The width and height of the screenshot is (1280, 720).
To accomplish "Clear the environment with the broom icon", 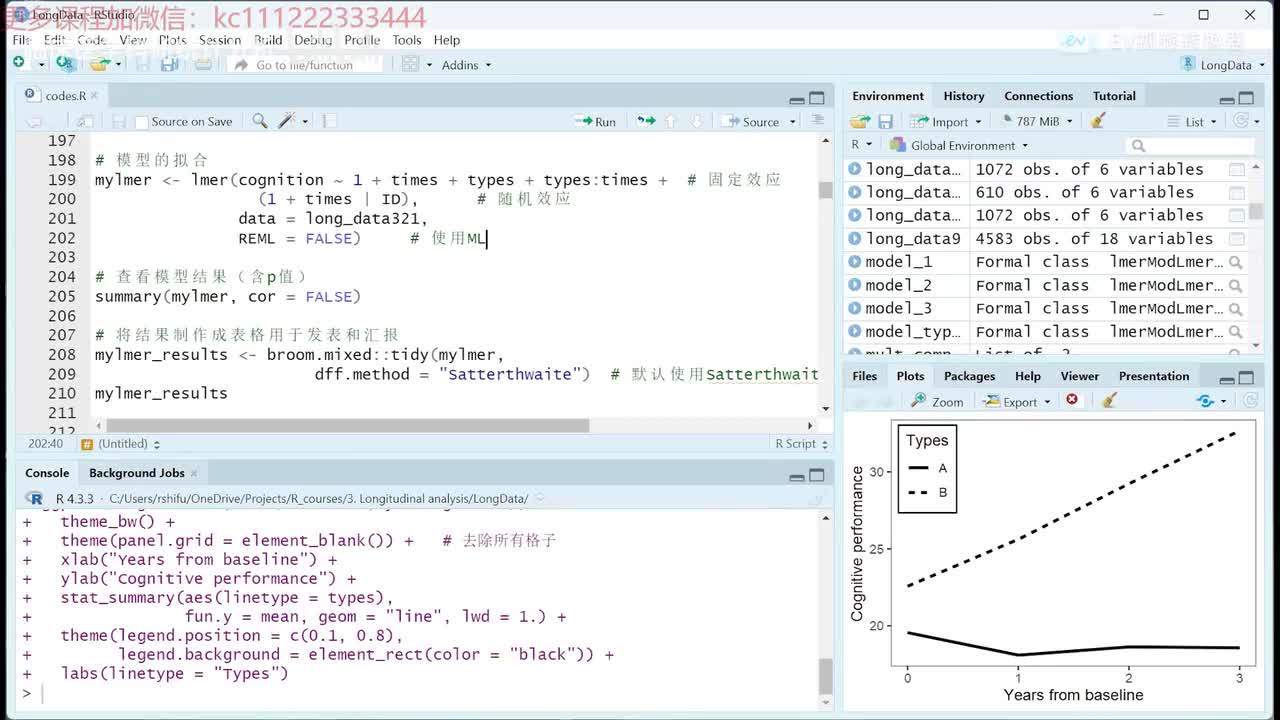I will click(1098, 121).
